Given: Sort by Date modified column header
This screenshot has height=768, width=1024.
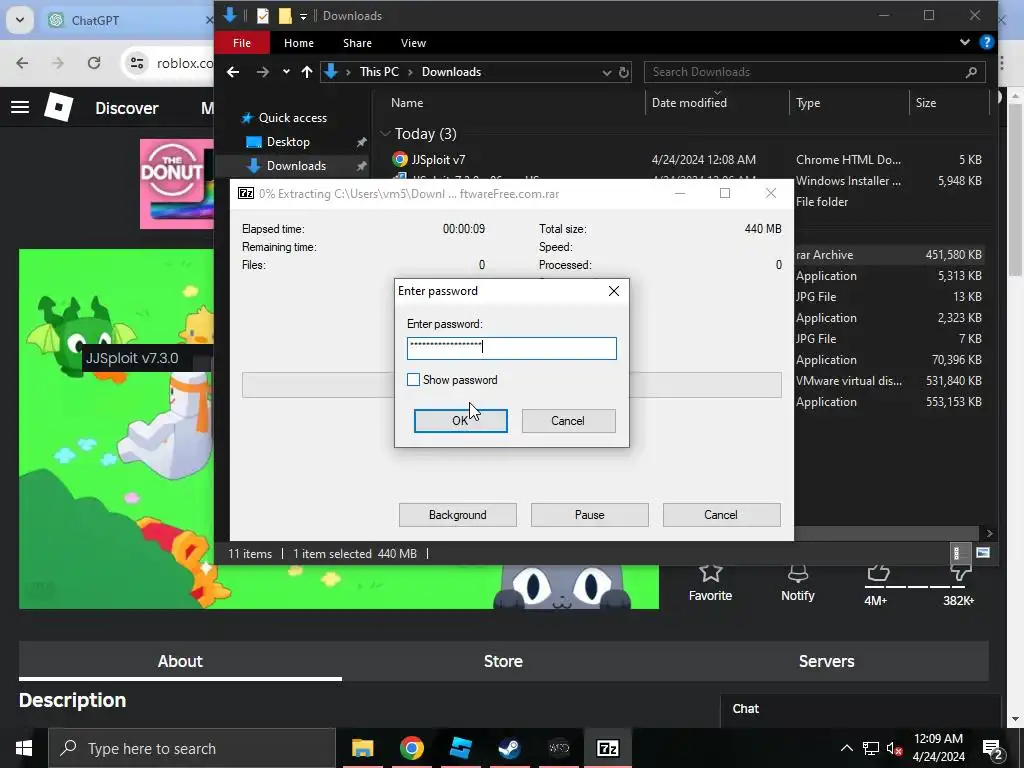Looking at the screenshot, I should click(689, 103).
